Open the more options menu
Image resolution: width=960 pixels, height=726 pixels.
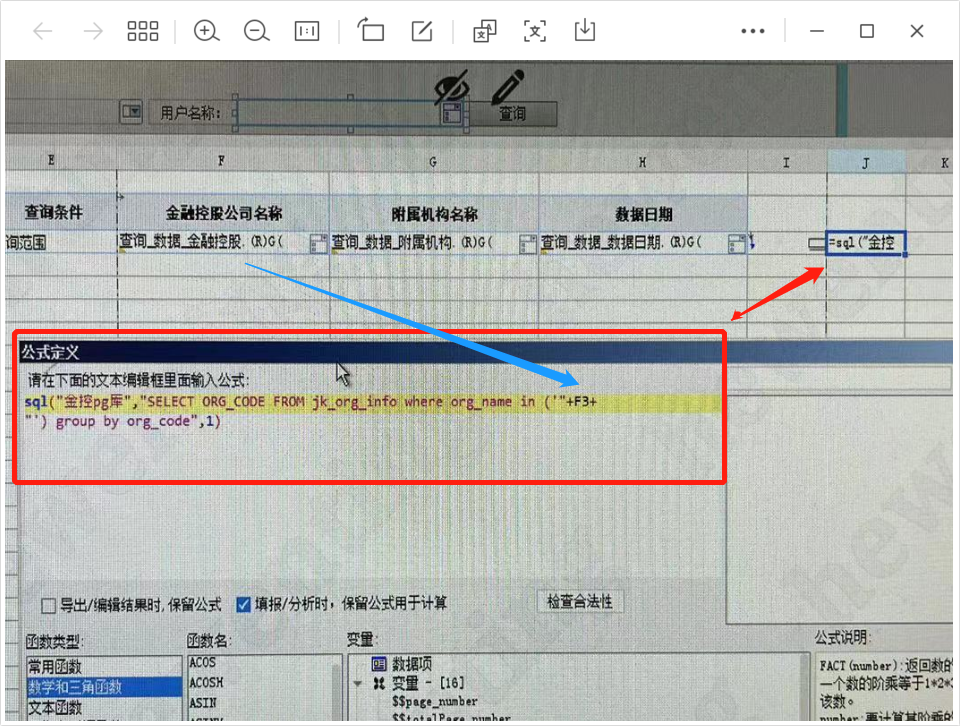pos(752,31)
